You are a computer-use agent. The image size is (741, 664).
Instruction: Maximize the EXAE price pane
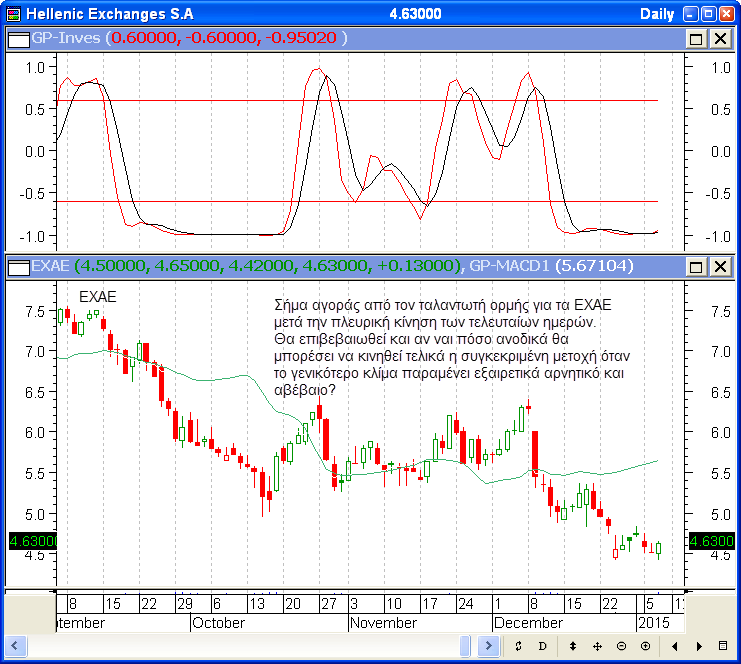click(x=696, y=267)
